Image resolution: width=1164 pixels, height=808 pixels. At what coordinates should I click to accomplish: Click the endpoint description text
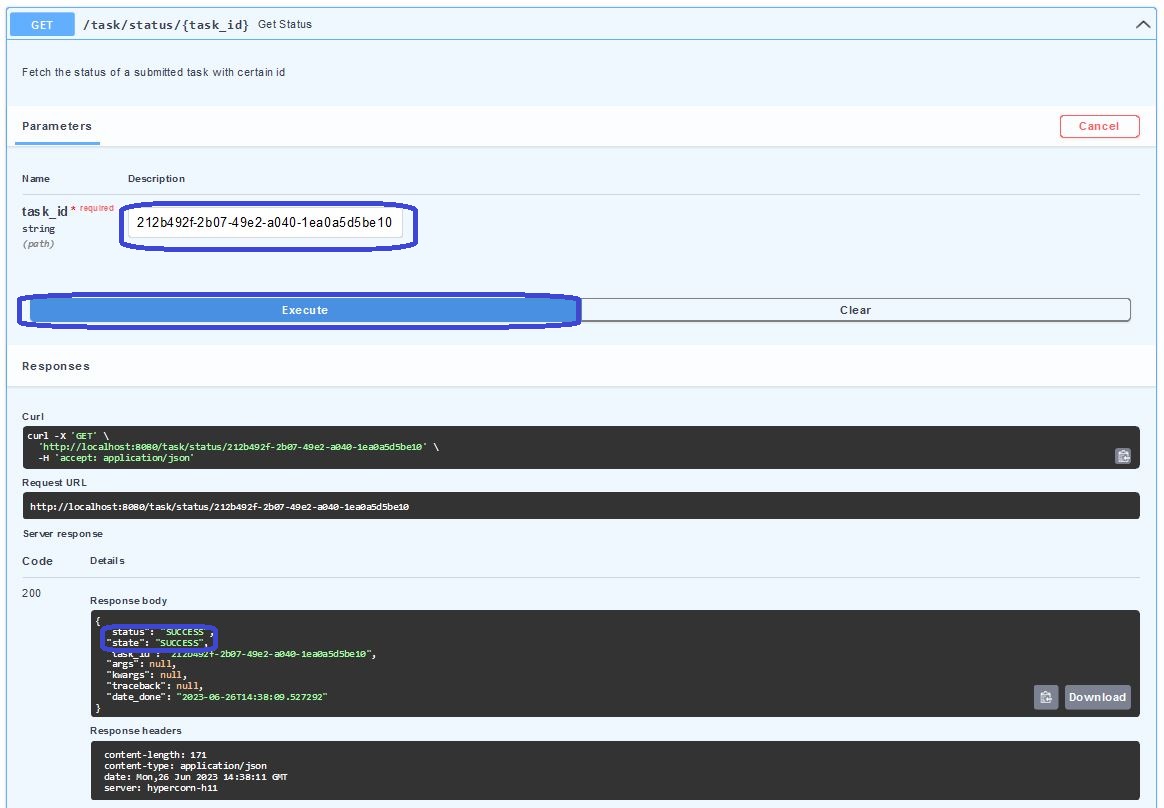point(154,72)
